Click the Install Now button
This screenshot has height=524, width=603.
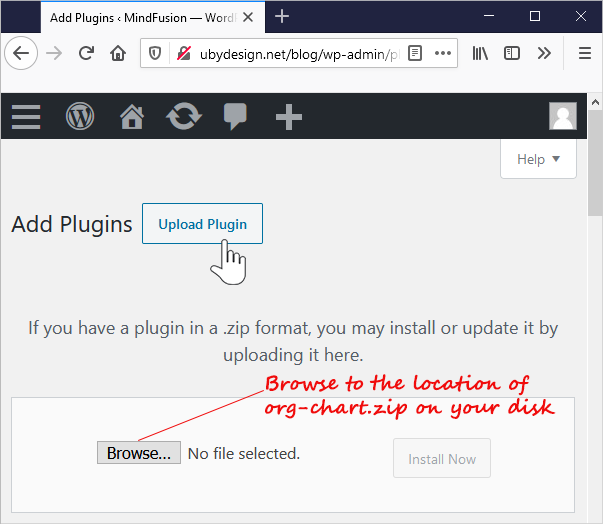pyautogui.click(x=442, y=458)
